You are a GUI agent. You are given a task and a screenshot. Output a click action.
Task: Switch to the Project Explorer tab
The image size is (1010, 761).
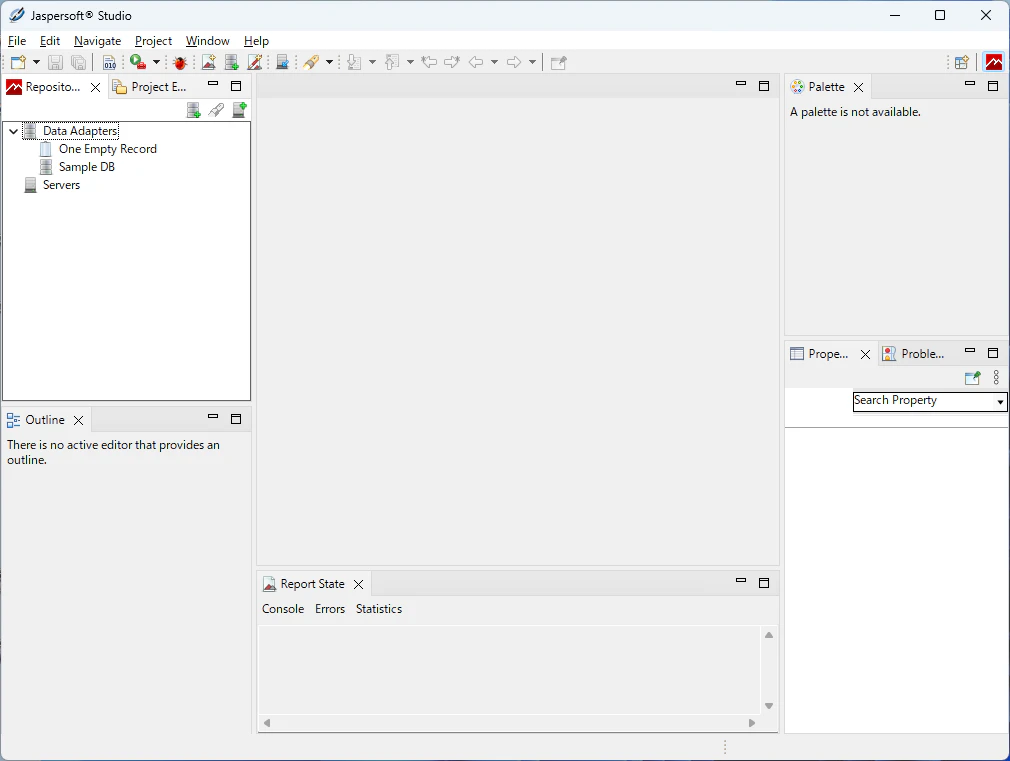tap(149, 87)
